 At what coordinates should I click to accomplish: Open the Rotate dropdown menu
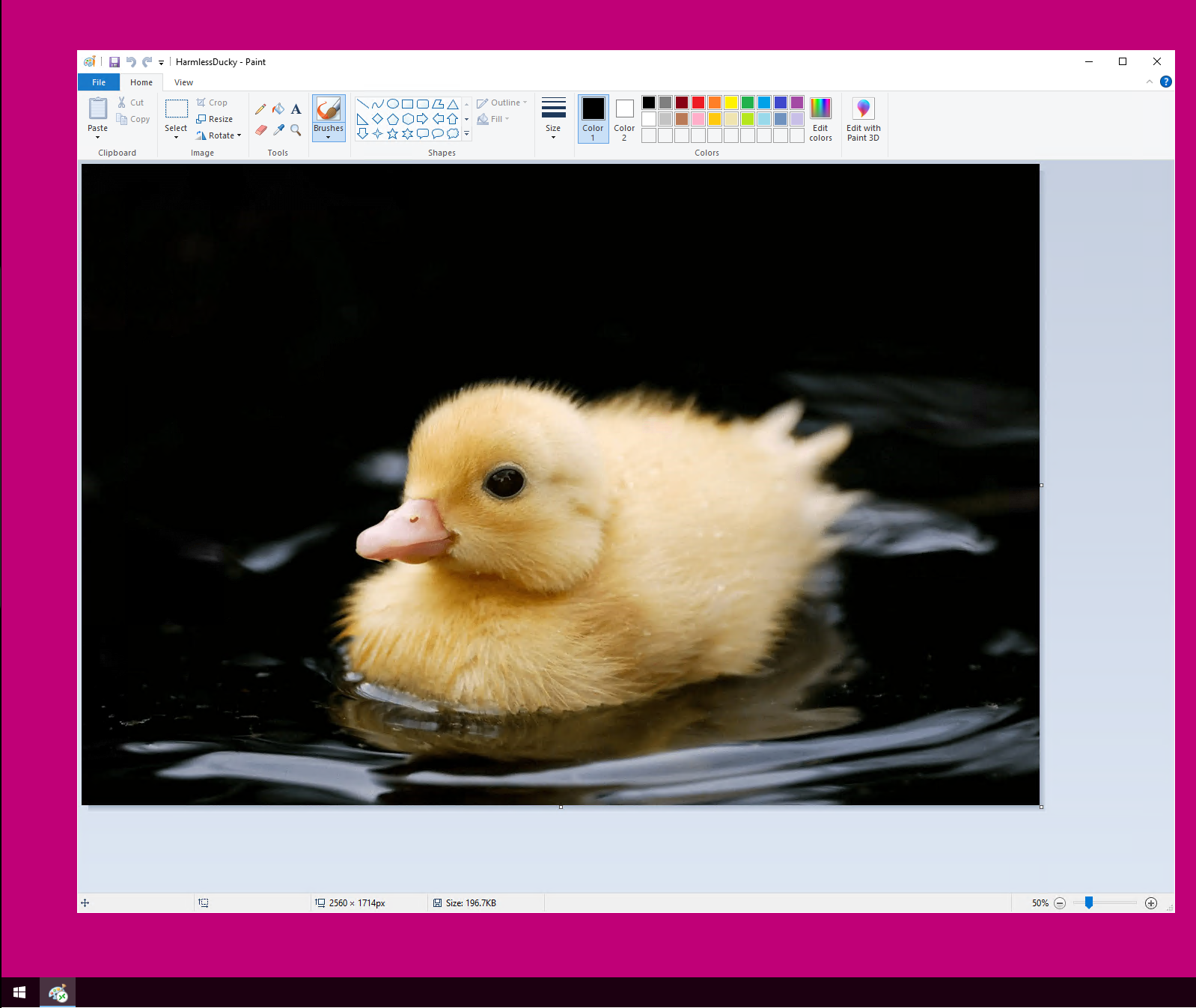pos(219,135)
